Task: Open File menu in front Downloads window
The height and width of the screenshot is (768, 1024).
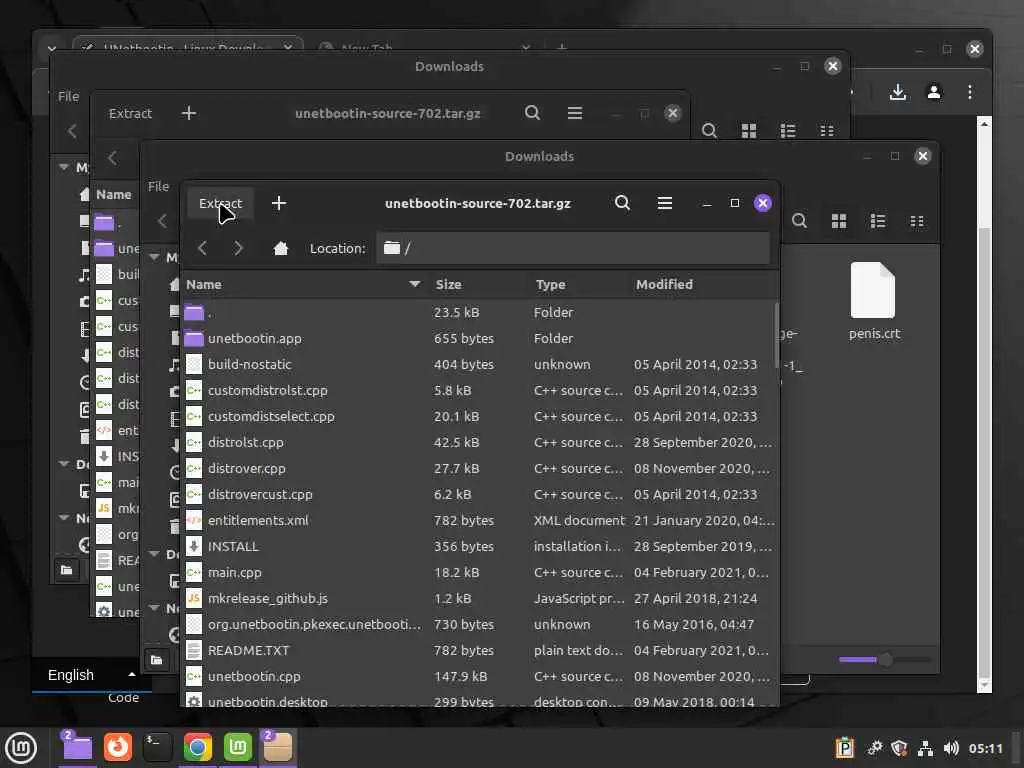Action: [158, 186]
